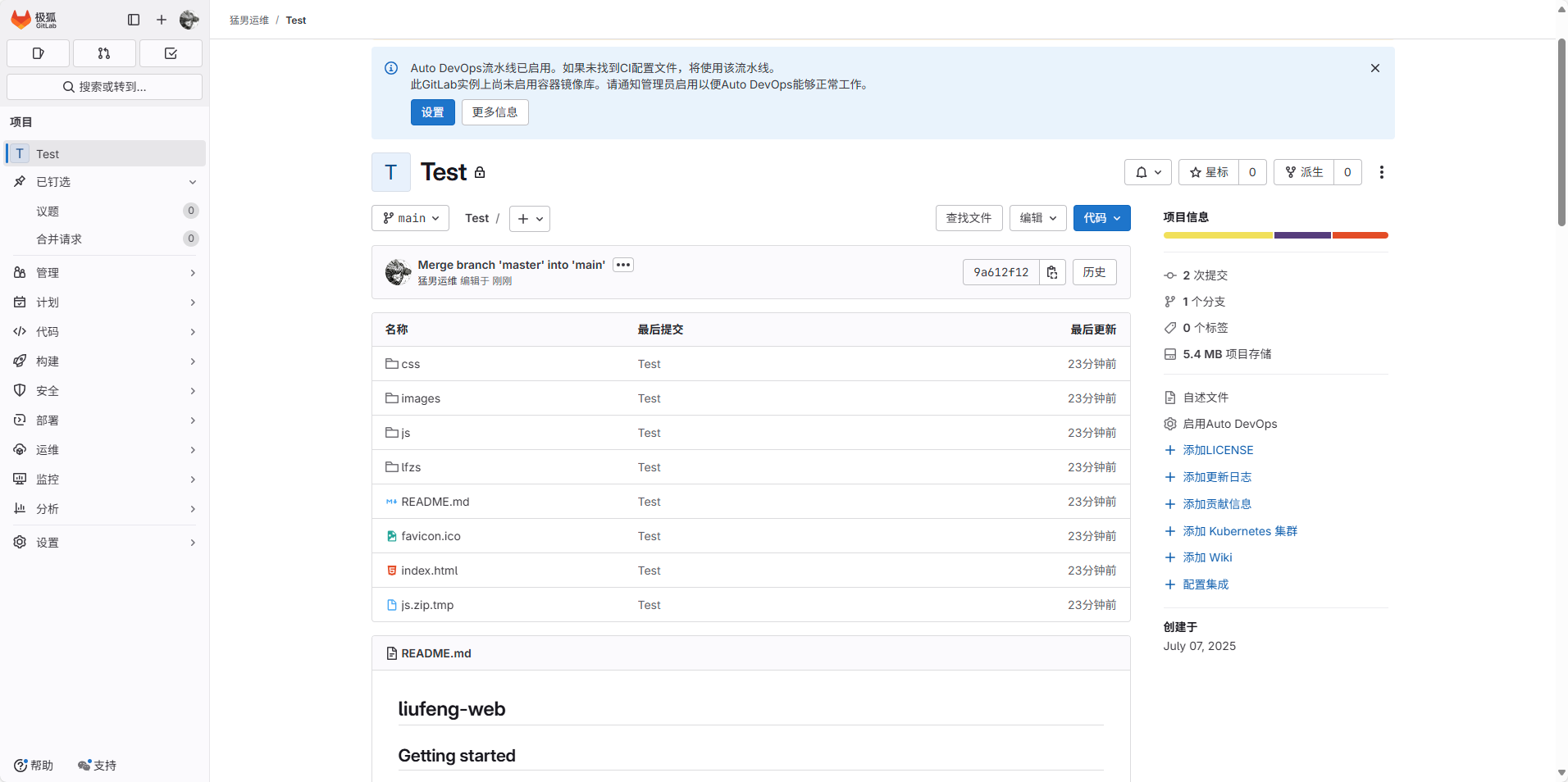1568x782 pixels.
Task: Click the 搜索或转到 search field
Action: click(104, 86)
